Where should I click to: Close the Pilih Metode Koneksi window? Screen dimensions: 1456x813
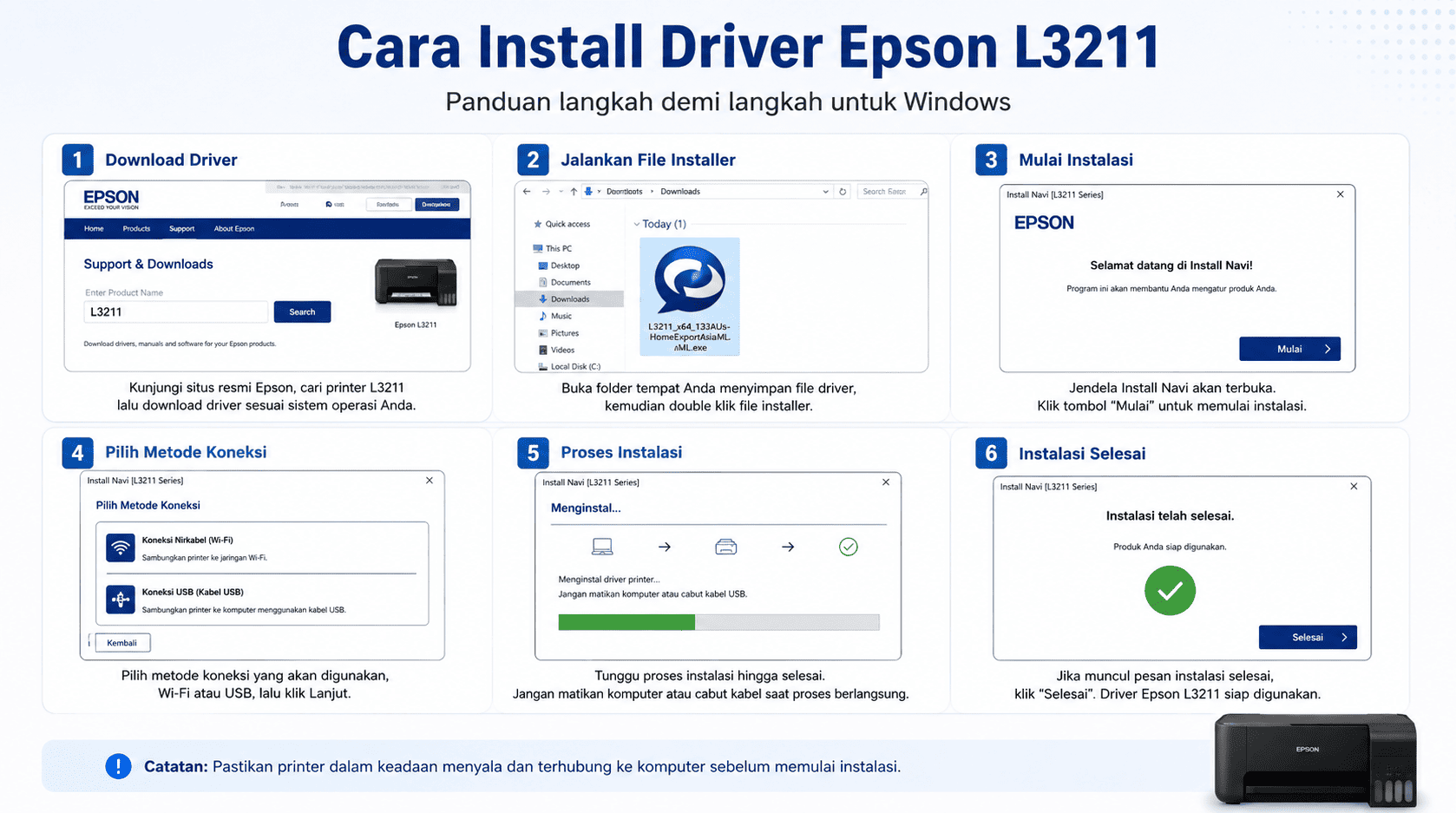click(430, 481)
